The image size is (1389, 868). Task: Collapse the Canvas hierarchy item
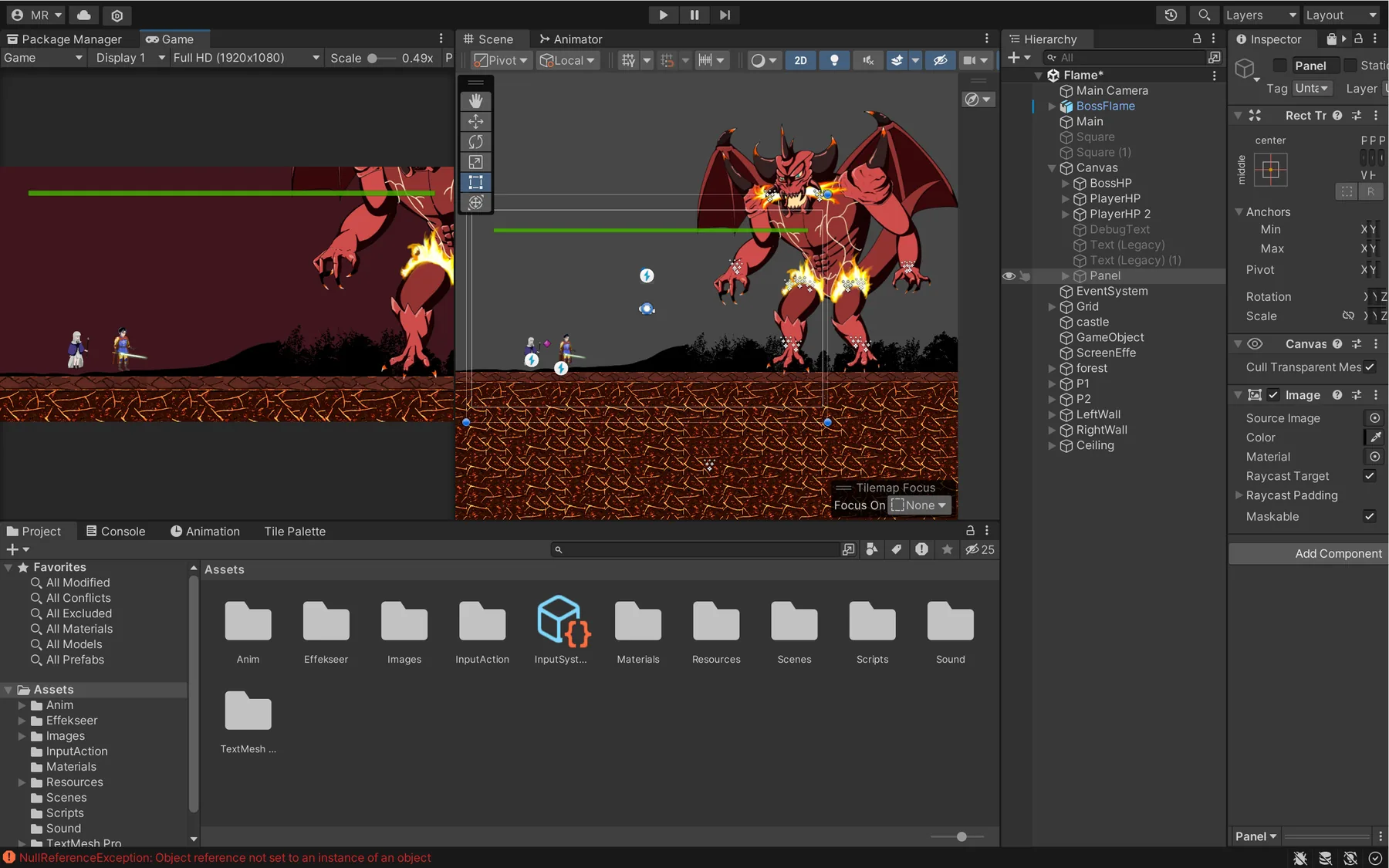(1052, 168)
